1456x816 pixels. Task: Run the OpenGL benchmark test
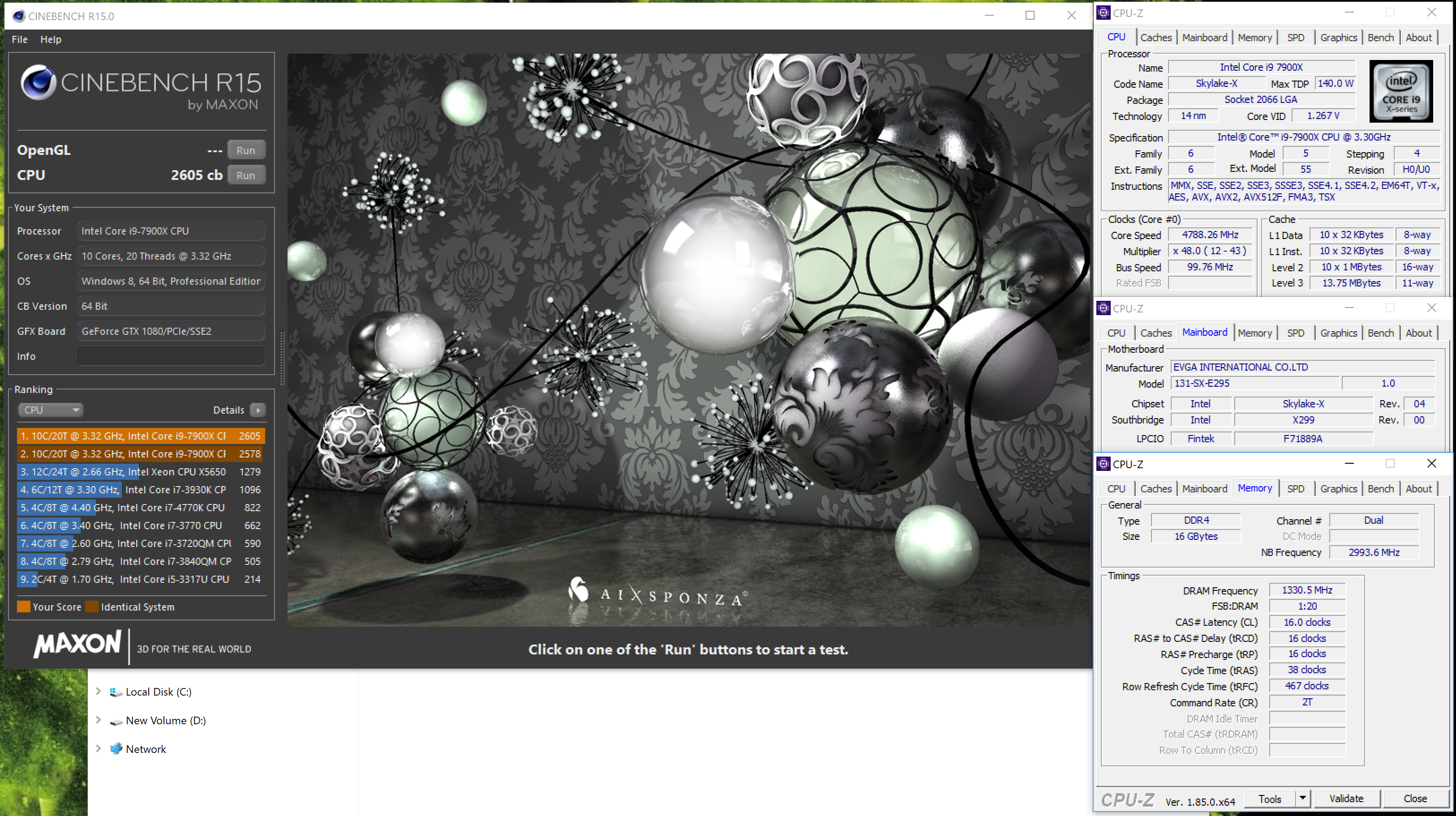246,150
